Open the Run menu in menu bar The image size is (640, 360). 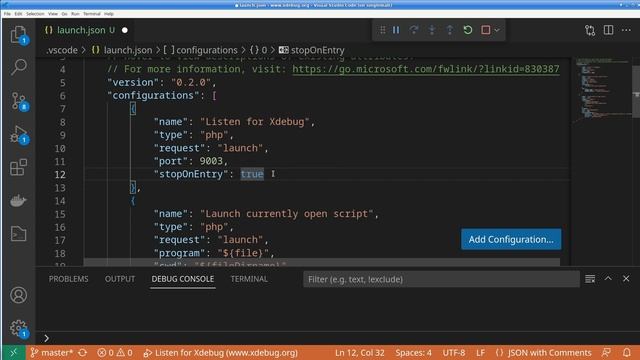(75, 14)
